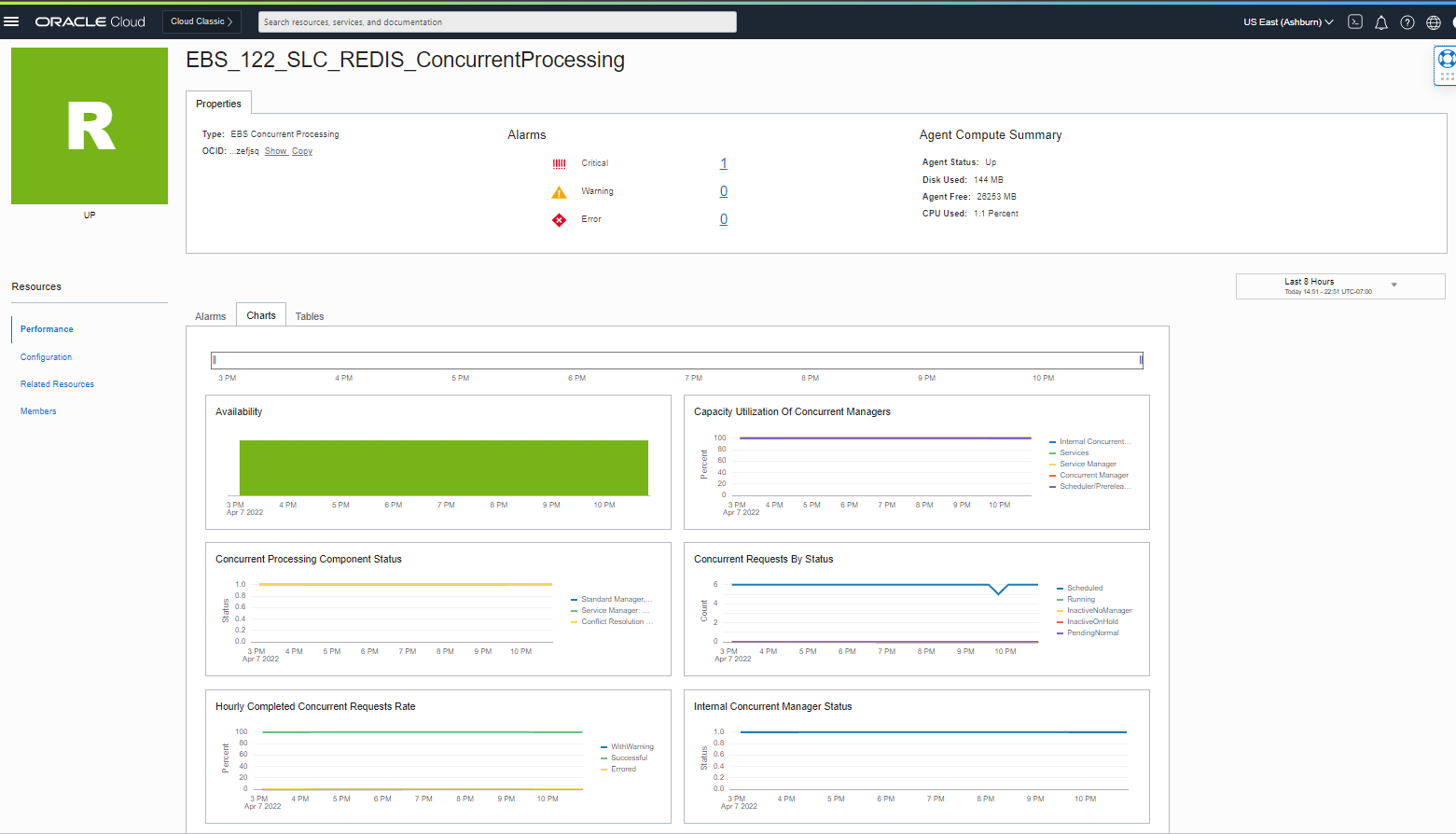Open the hamburger navigation menu
Screen dimensions: 1456x834
click(12, 21)
